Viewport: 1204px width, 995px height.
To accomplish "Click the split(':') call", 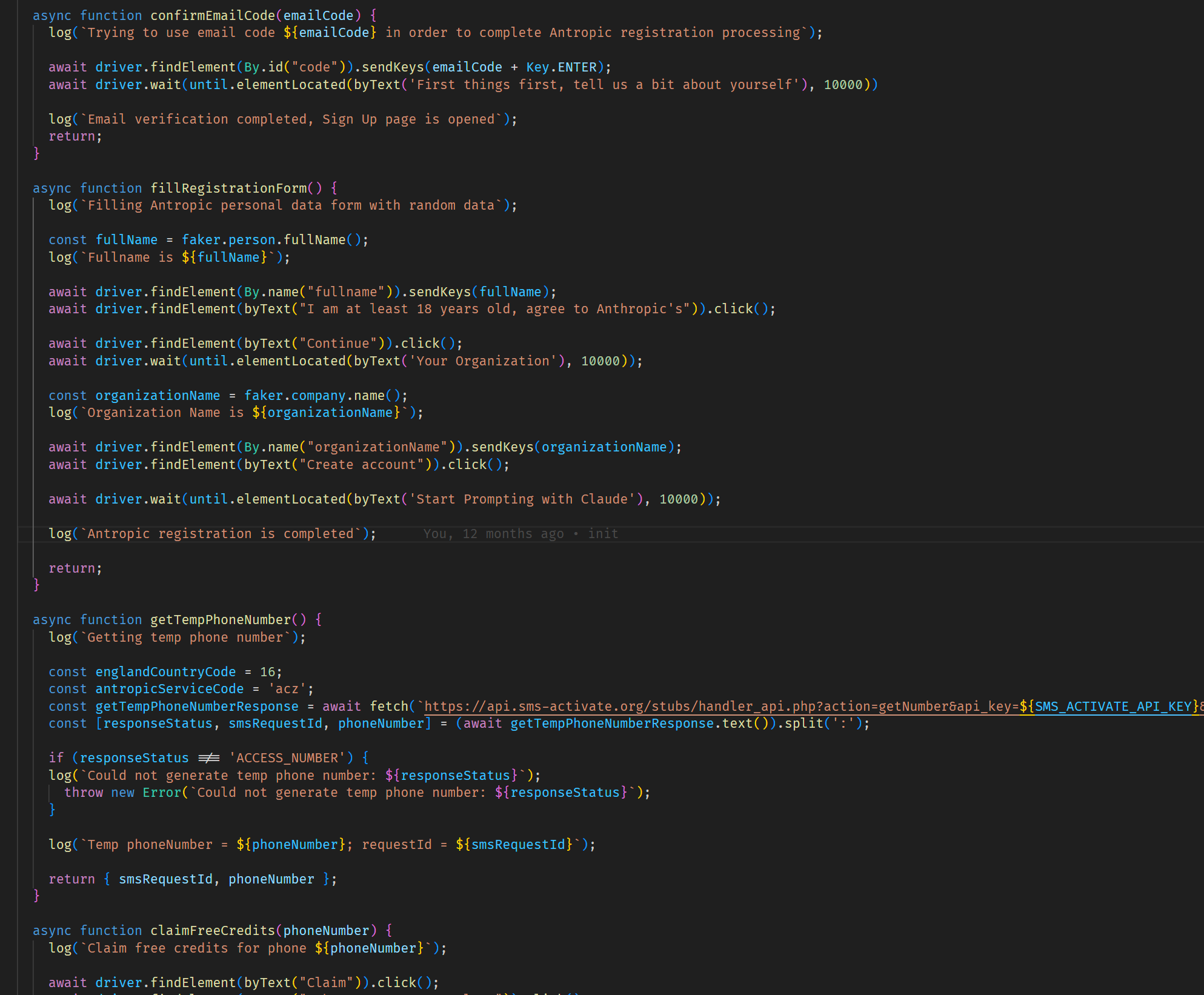I will [x=823, y=724].
